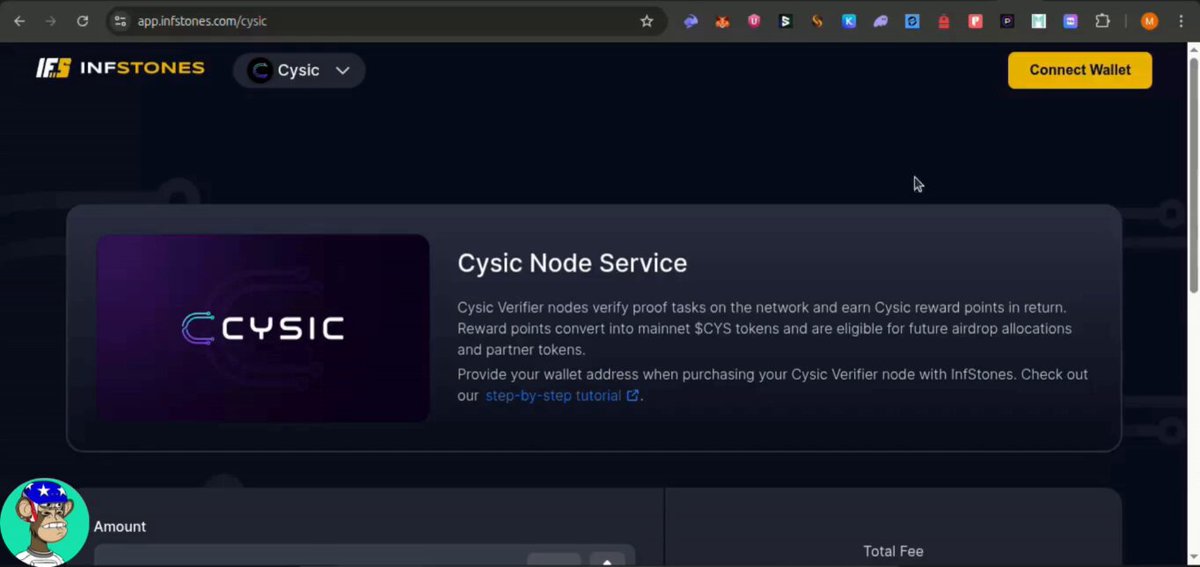Click the Amount label
This screenshot has width=1200, height=567.
click(x=120, y=527)
